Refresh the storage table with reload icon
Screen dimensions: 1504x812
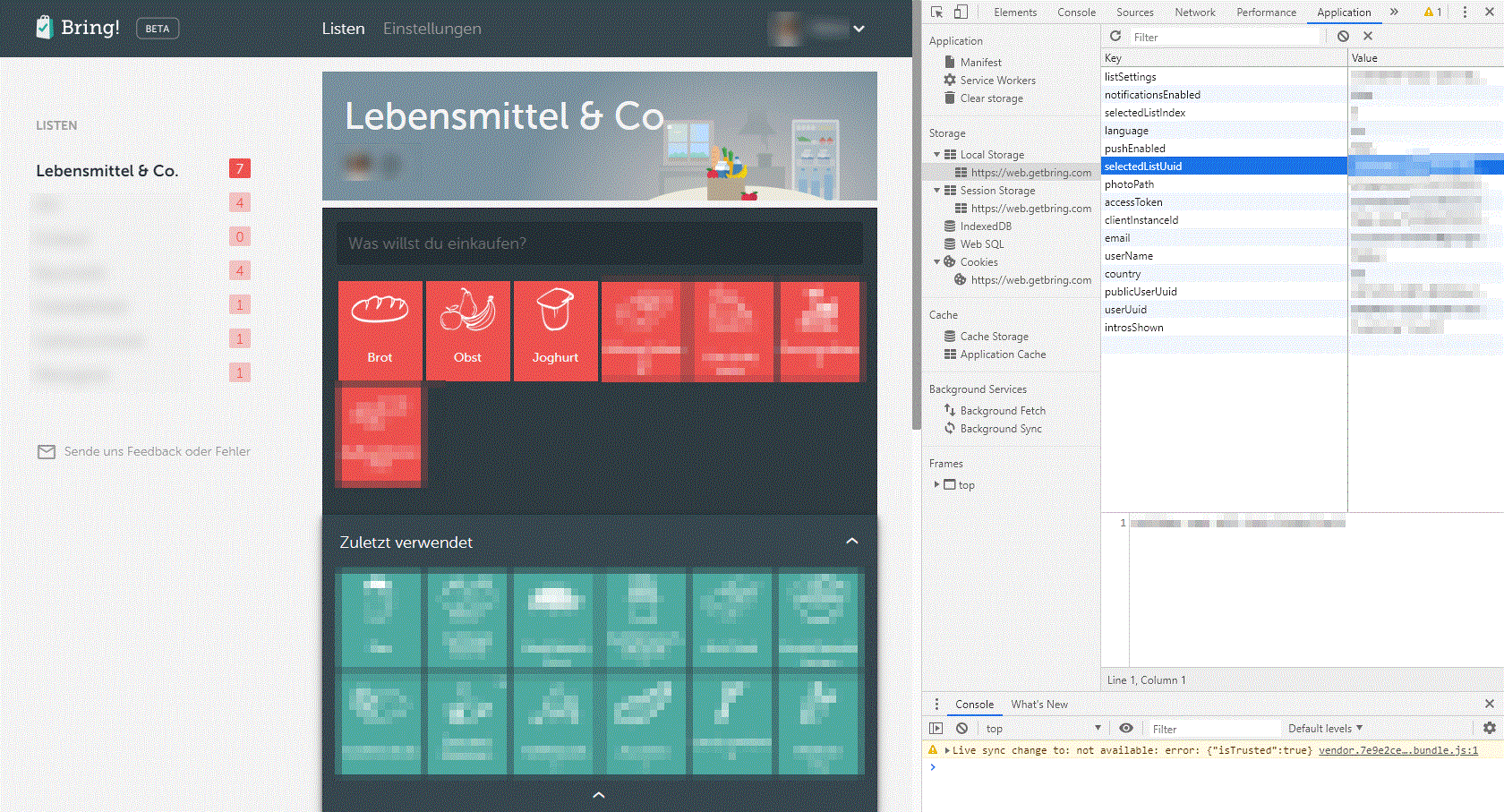[x=1115, y=37]
